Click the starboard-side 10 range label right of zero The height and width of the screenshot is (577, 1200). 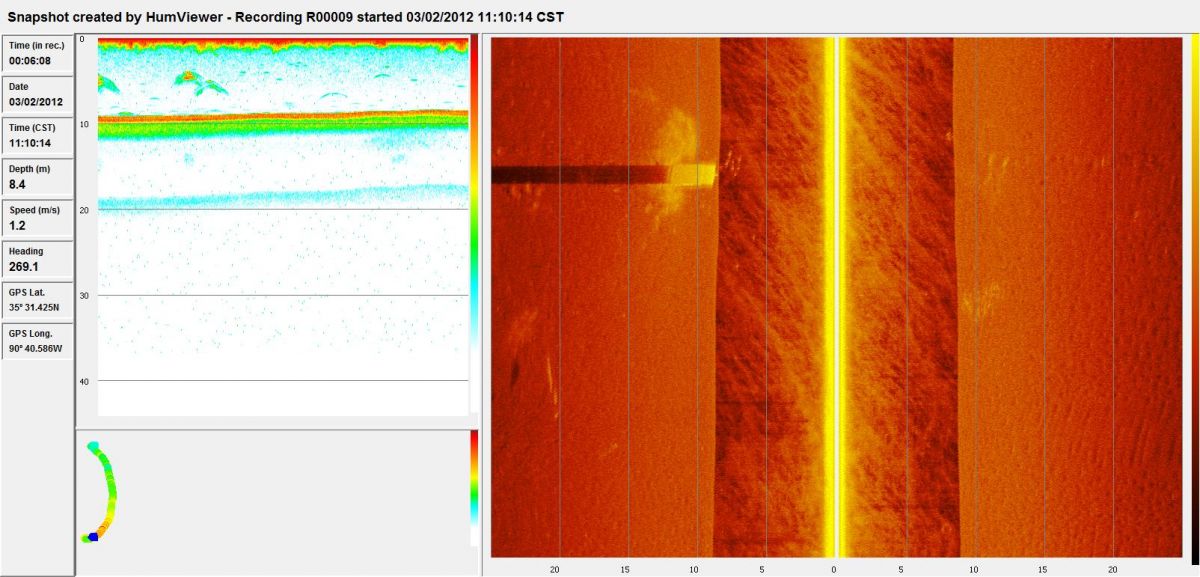(x=973, y=569)
